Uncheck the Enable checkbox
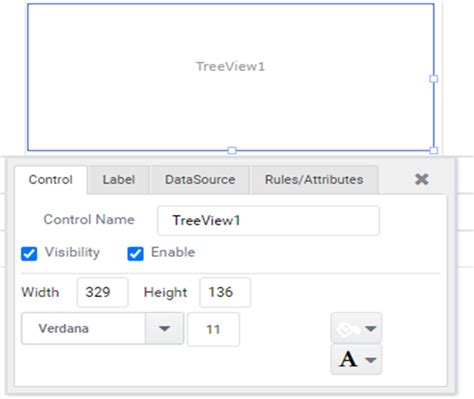 (x=135, y=254)
